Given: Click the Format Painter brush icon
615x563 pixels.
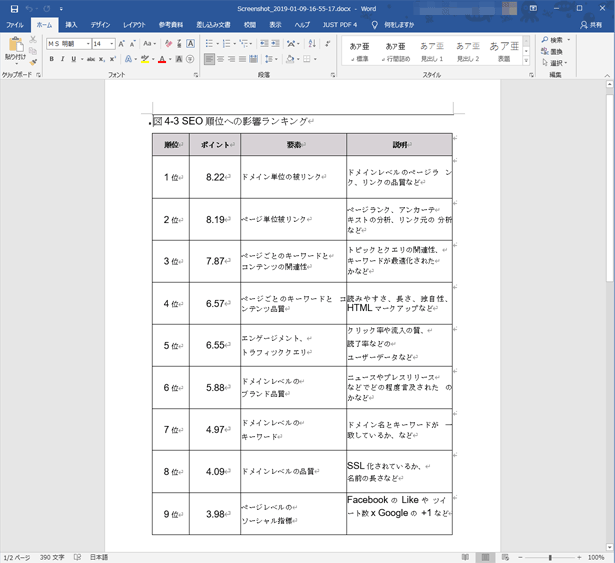Looking at the screenshot, I should click(x=33, y=62).
